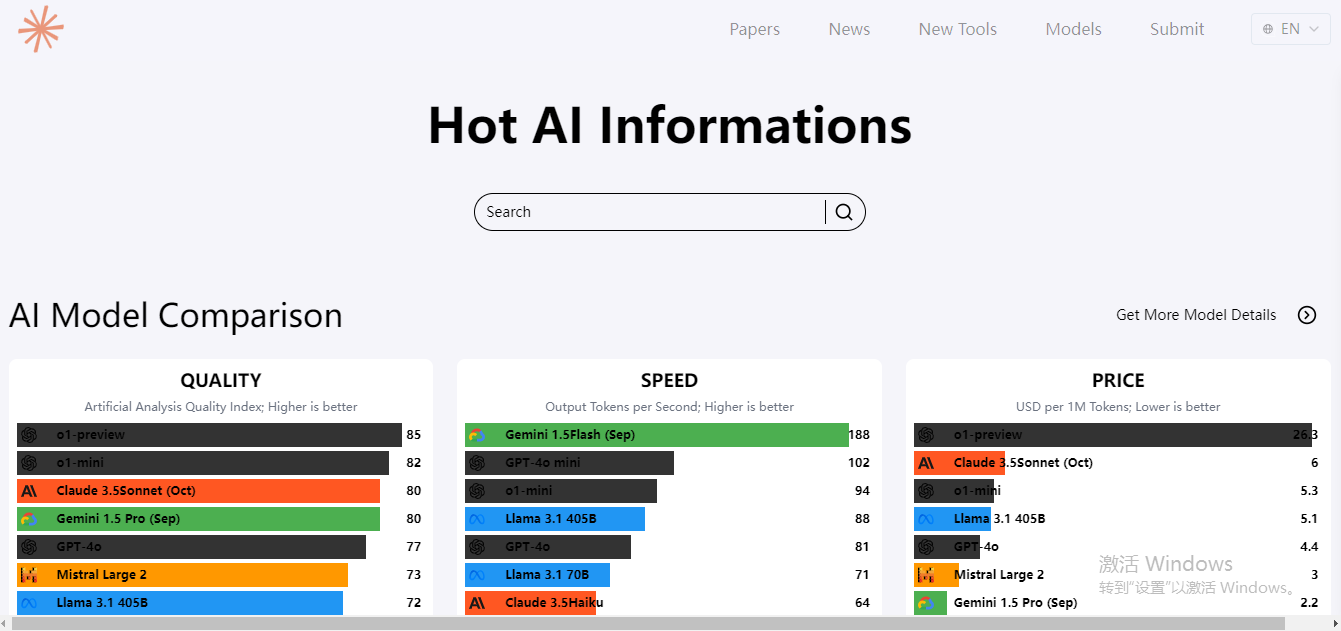Click the Llama 3.1 70B speed bar

[x=537, y=575]
